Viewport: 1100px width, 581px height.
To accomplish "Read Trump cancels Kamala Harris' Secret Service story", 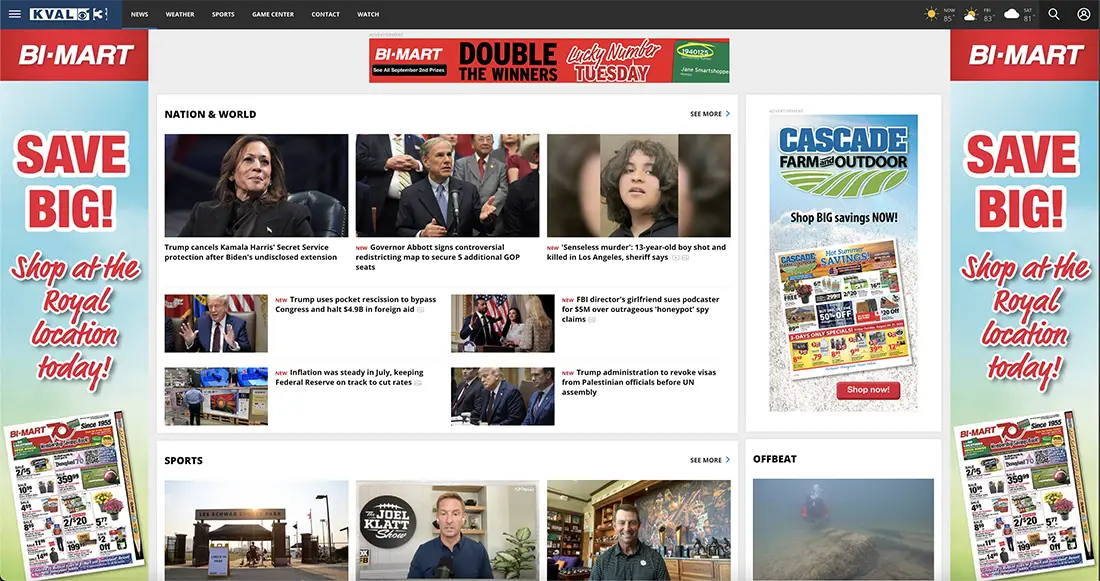I will (x=250, y=252).
